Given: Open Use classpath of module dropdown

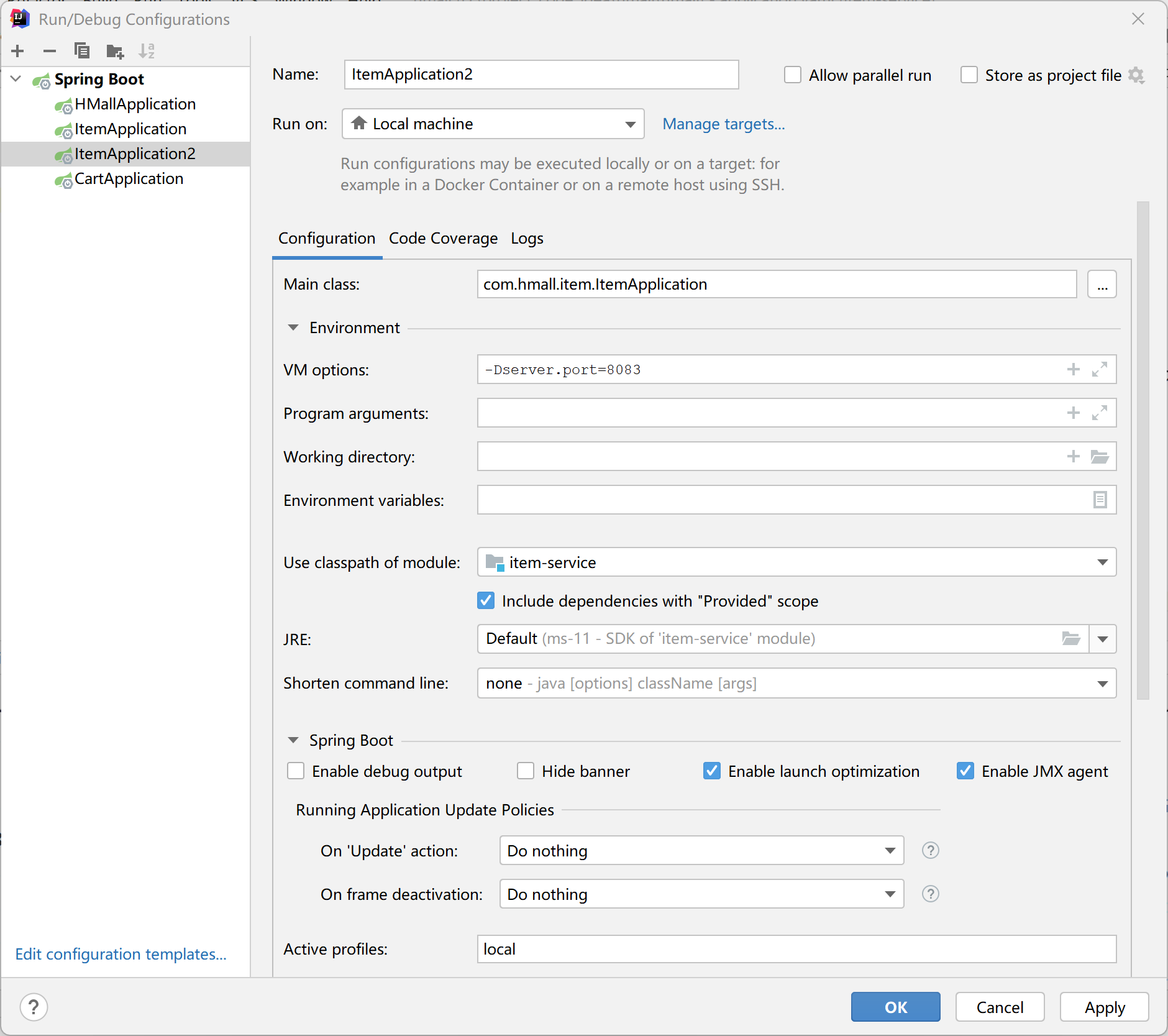Looking at the screenshot, I should tap(796, 562).
